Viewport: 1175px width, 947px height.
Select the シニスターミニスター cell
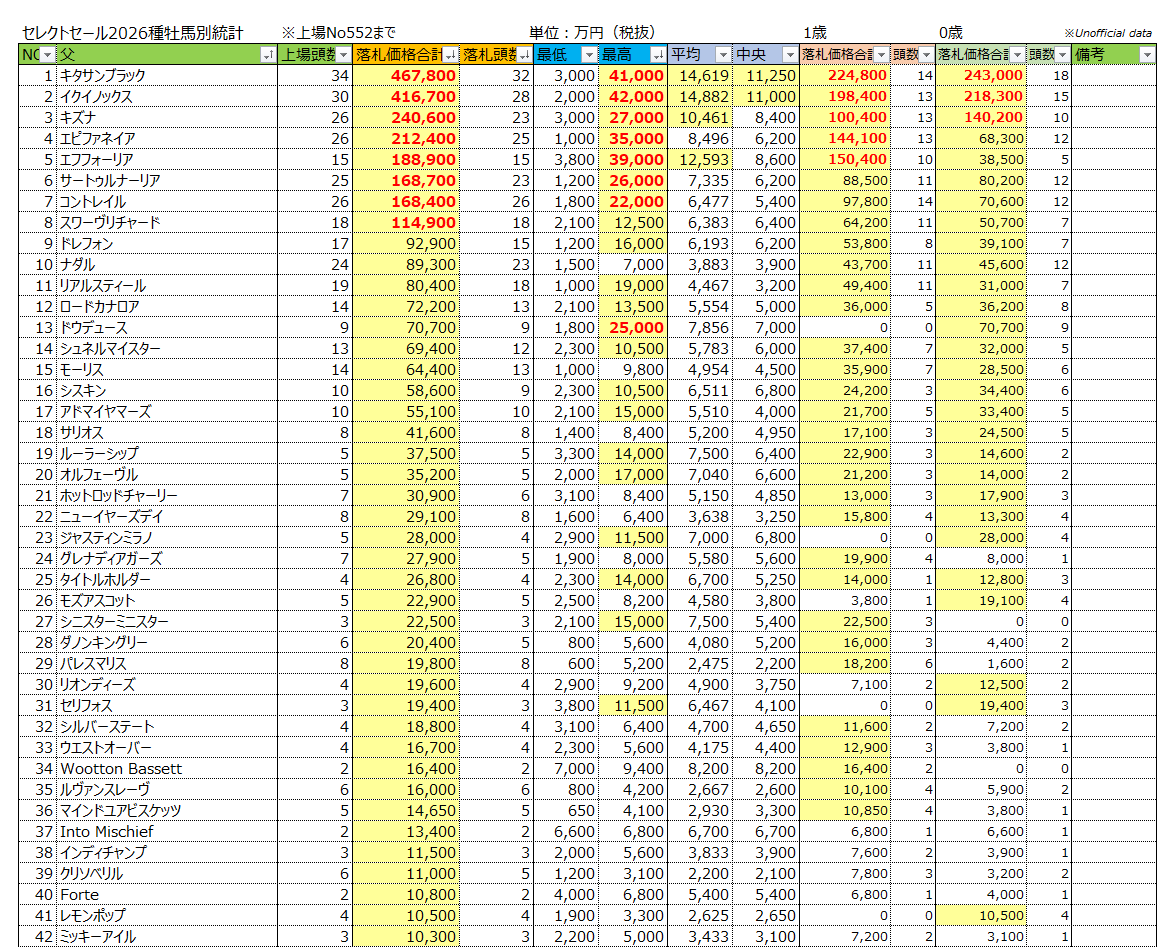tap(167, 621)
